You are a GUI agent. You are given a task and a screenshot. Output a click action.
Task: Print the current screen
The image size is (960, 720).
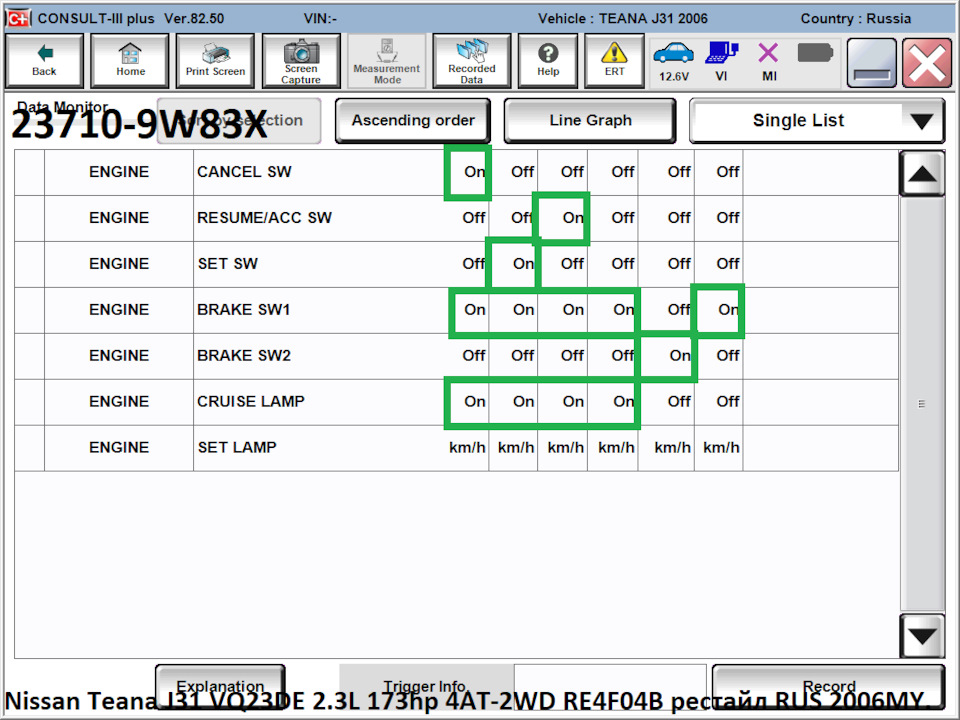216,61
